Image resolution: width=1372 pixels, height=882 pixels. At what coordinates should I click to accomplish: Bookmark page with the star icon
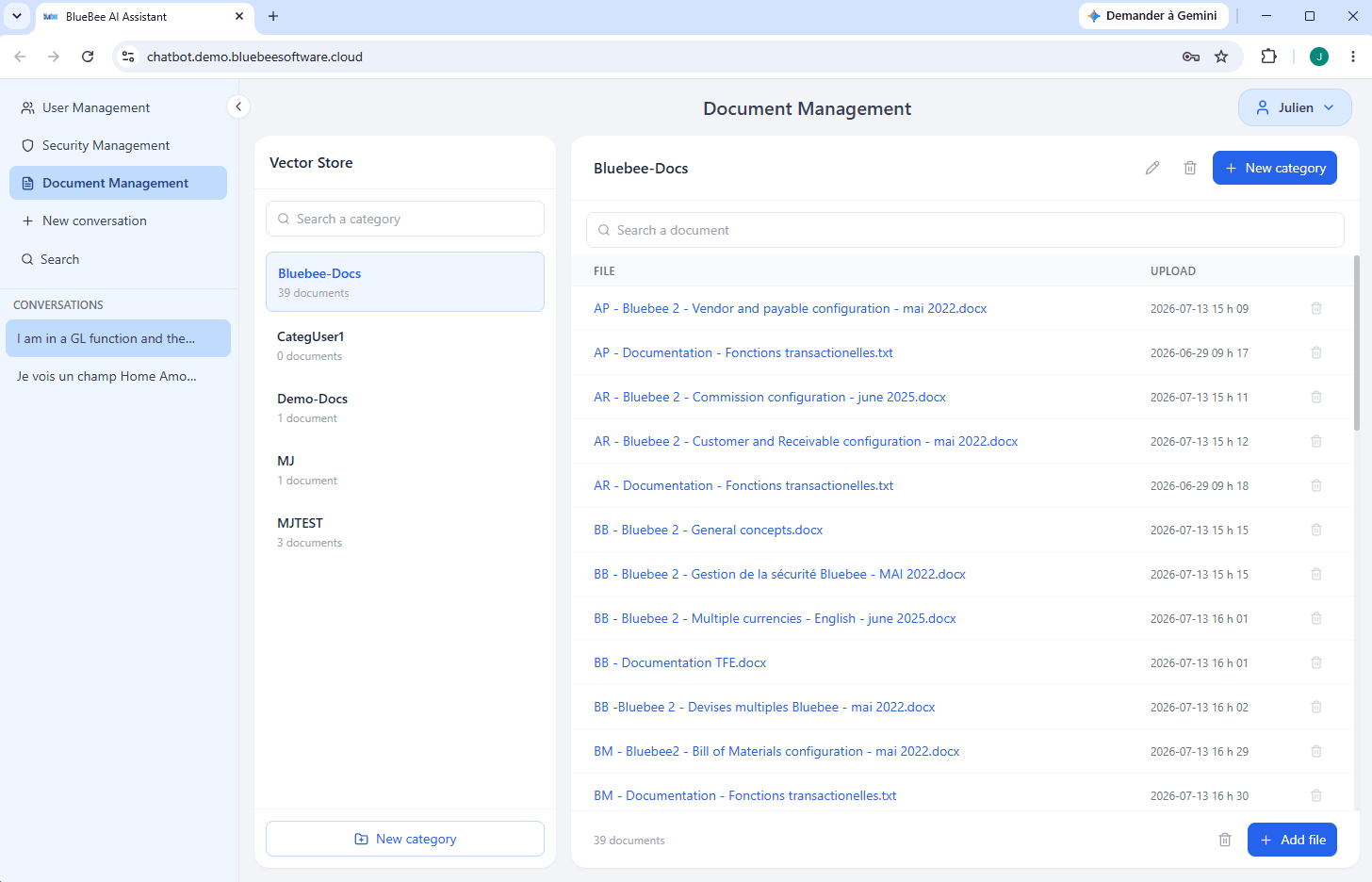tap(1221, 57)
